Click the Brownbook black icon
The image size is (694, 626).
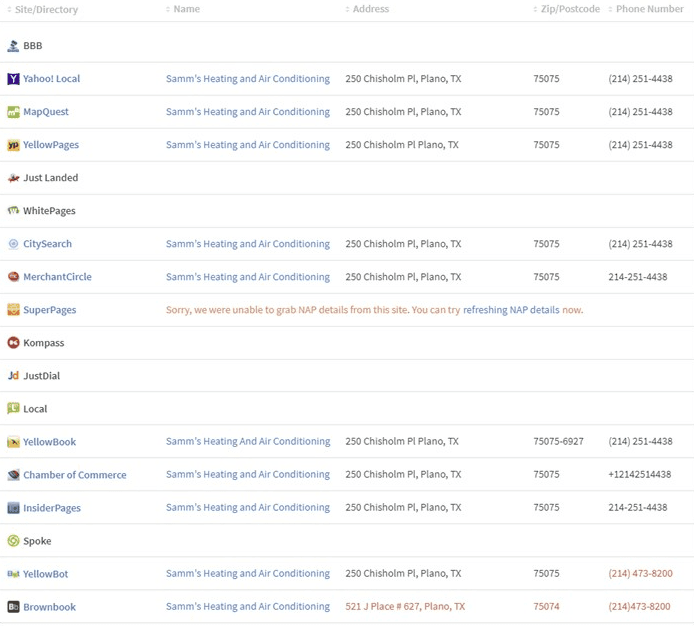[13, 607]
